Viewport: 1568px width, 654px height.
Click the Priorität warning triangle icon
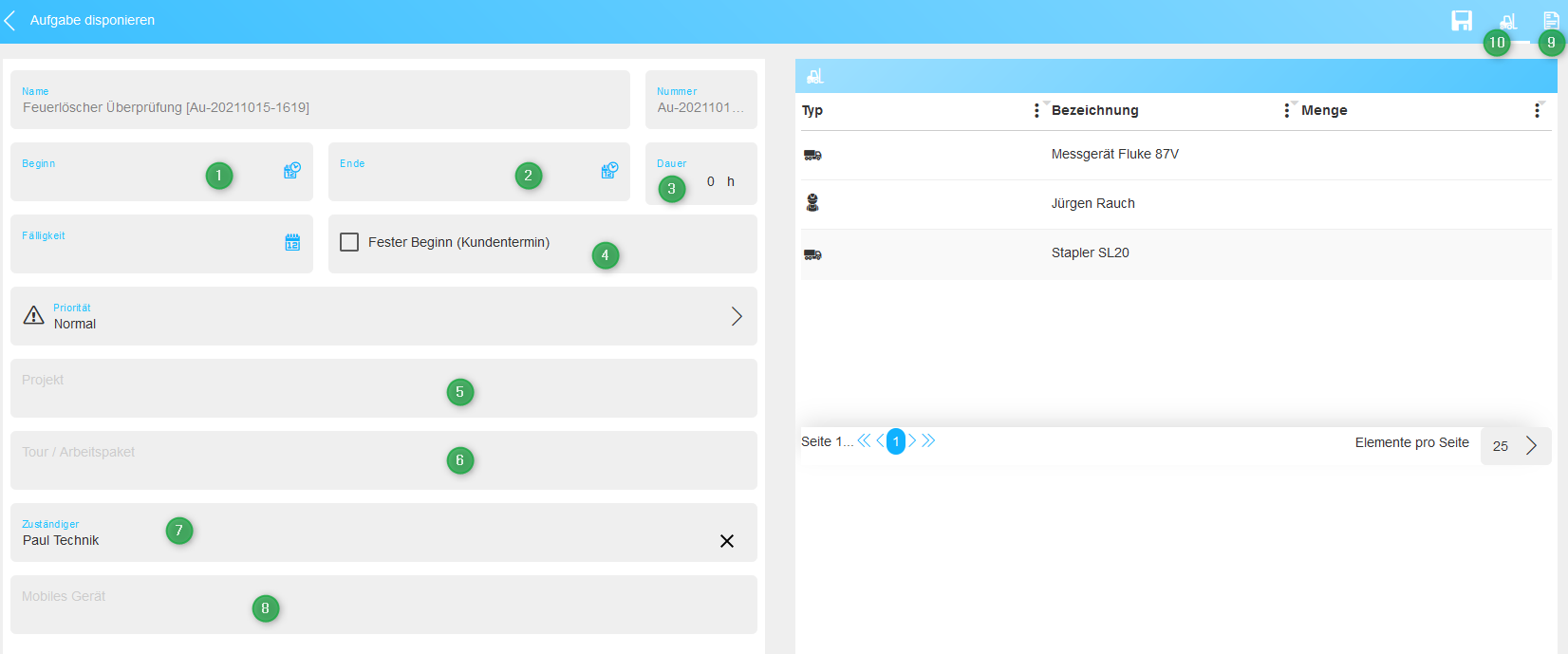coord(34,315)
